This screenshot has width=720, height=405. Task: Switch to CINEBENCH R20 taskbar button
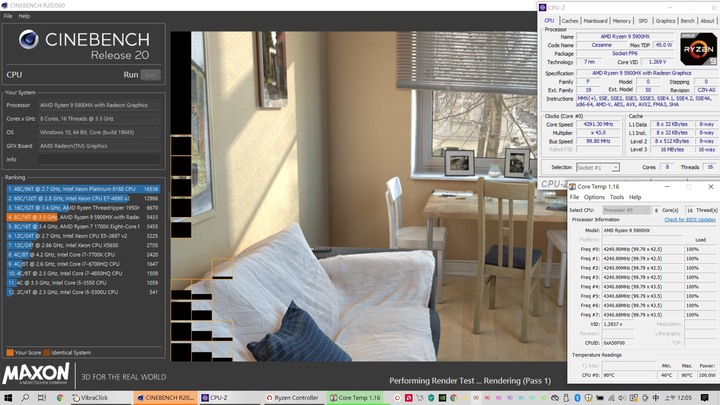coord(165,398)
